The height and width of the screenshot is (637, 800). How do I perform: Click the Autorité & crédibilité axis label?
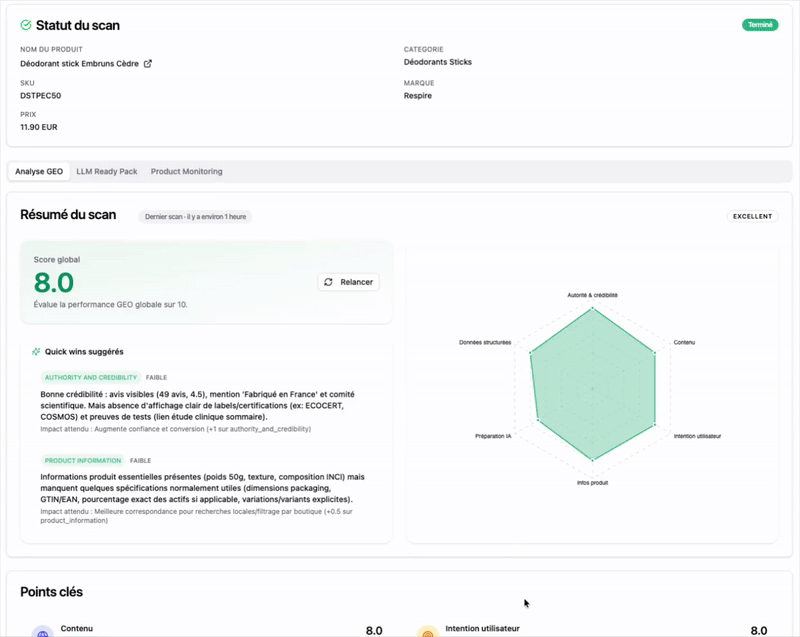click(x=592, y=293)
